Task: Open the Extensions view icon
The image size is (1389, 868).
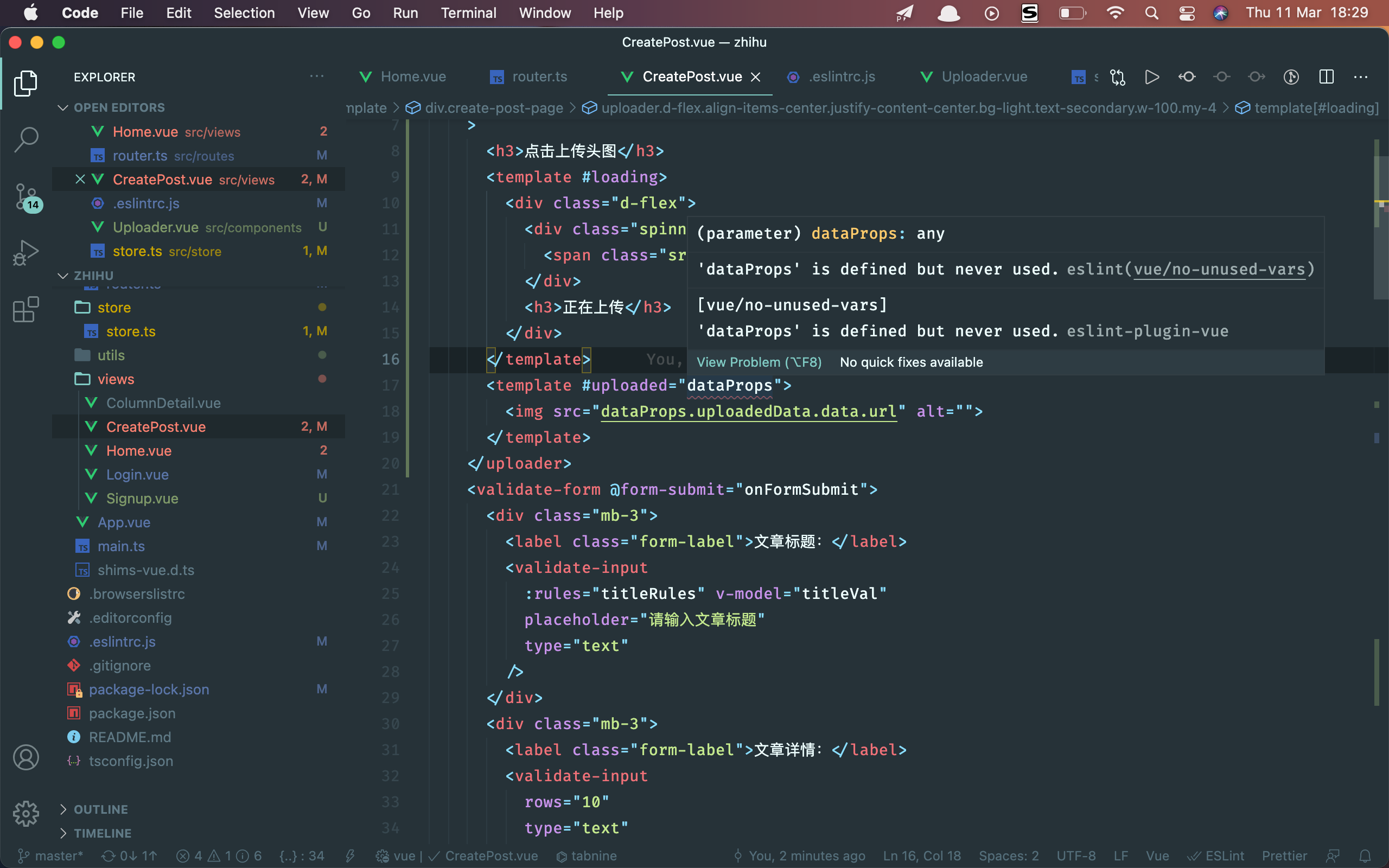Action: (26, 309)
